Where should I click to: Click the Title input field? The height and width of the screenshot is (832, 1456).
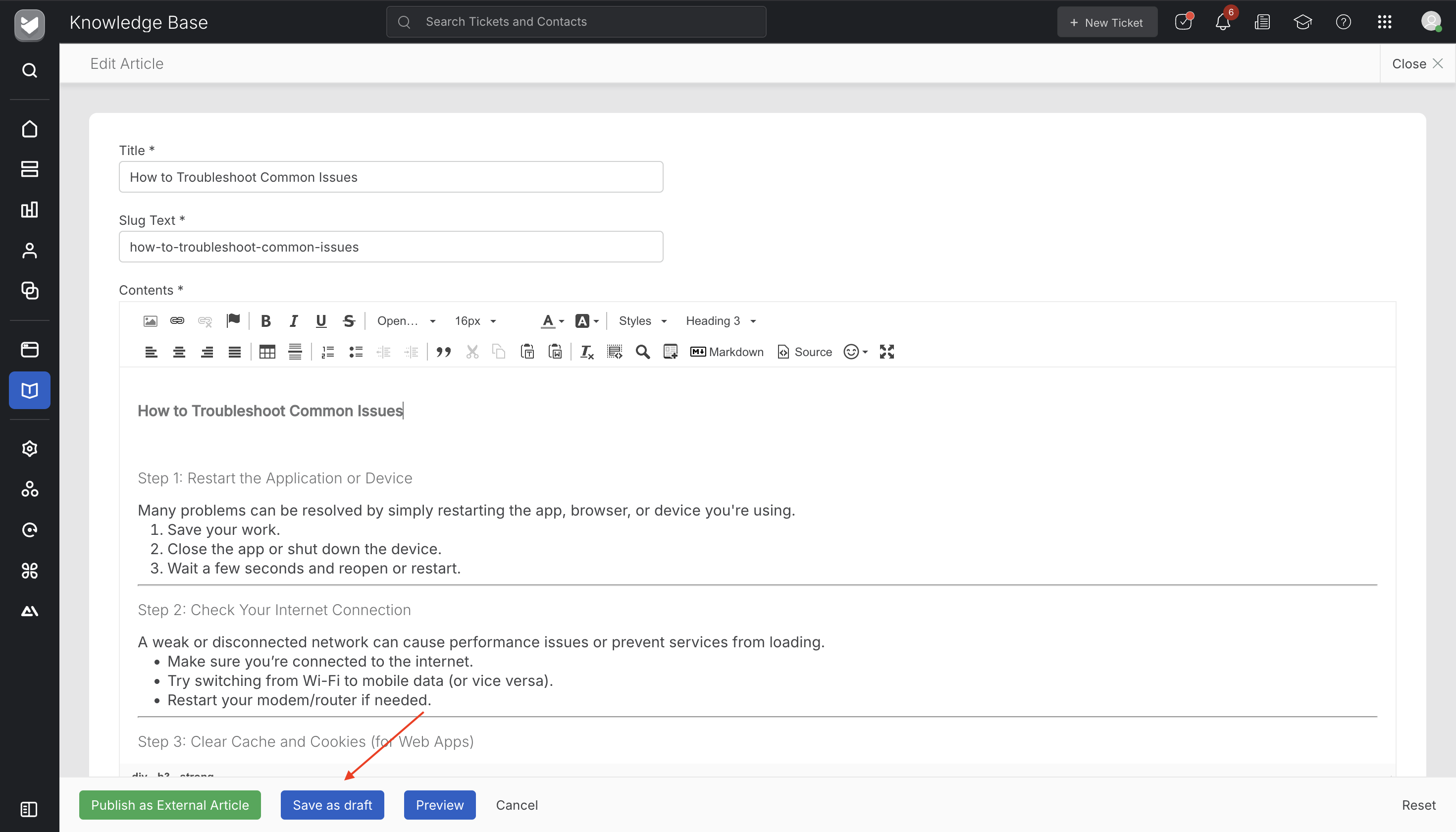(391, 177)
